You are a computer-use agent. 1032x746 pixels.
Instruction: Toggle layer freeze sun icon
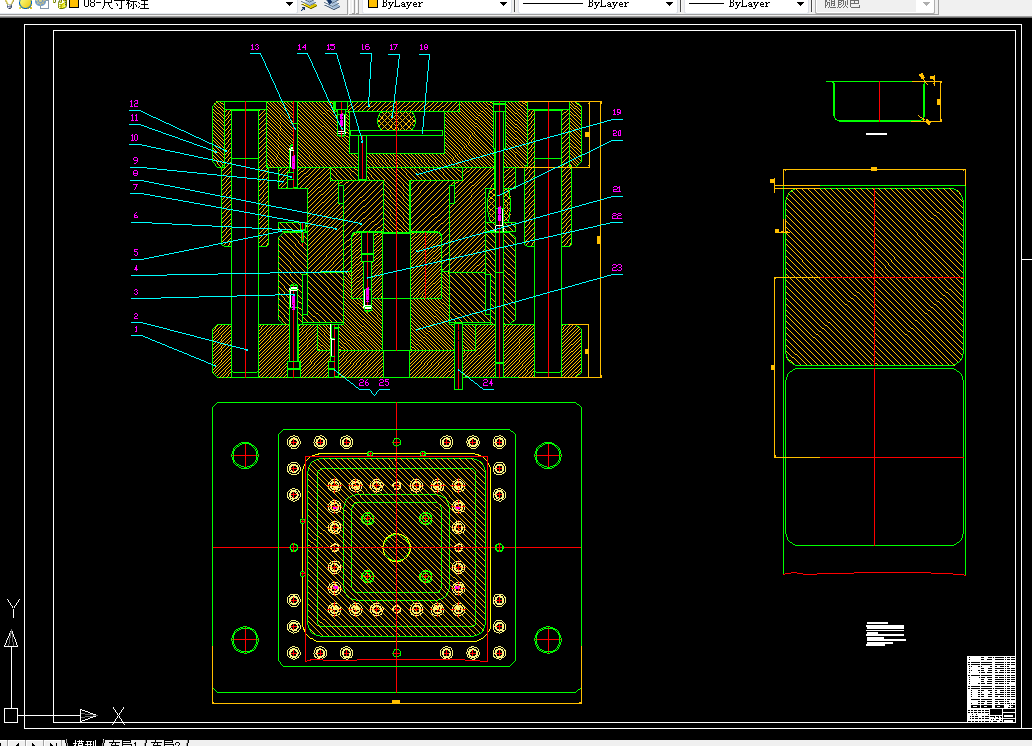(x=25, y=3)
